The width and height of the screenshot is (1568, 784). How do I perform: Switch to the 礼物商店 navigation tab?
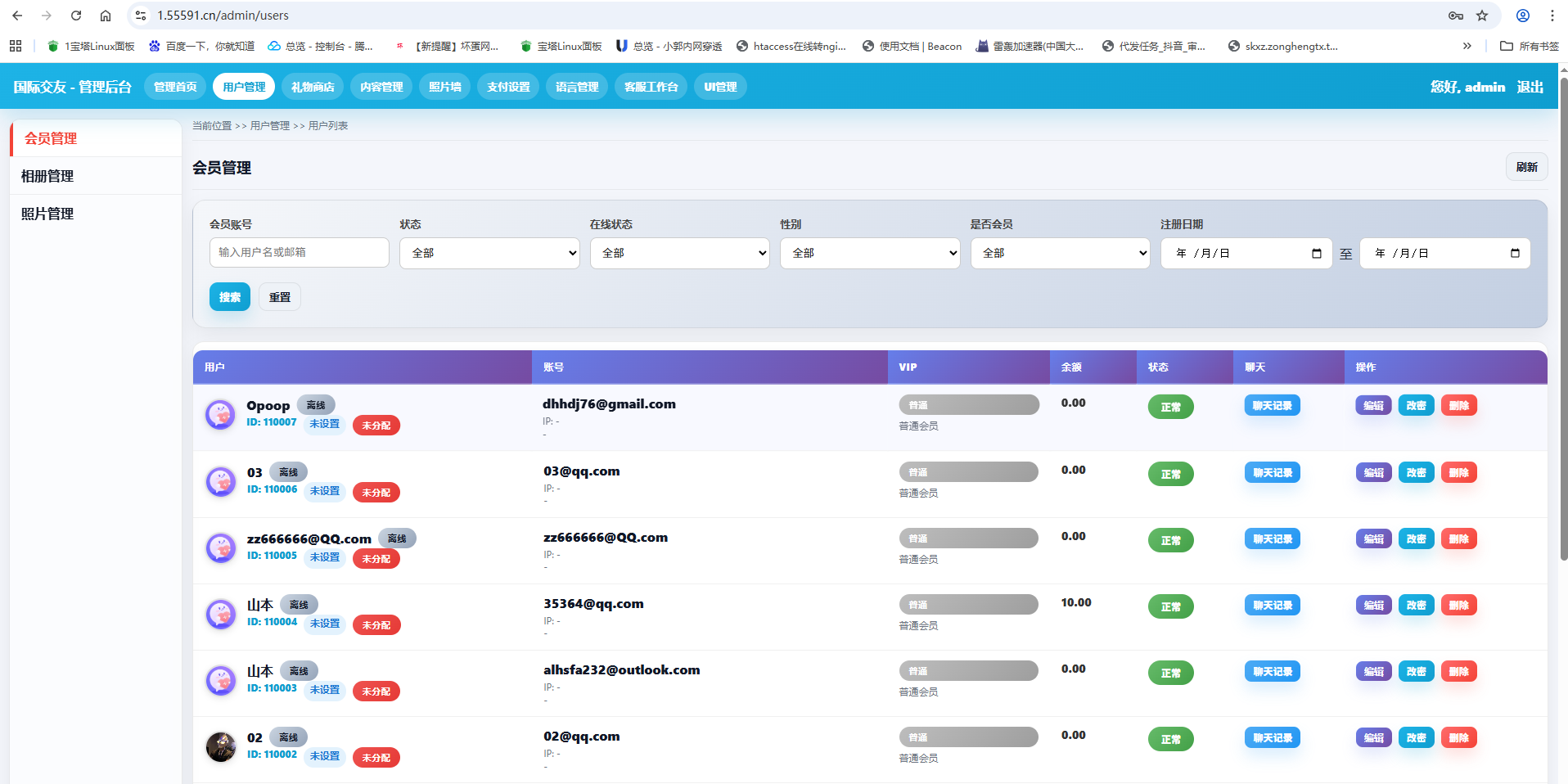[x=313, y=87]
